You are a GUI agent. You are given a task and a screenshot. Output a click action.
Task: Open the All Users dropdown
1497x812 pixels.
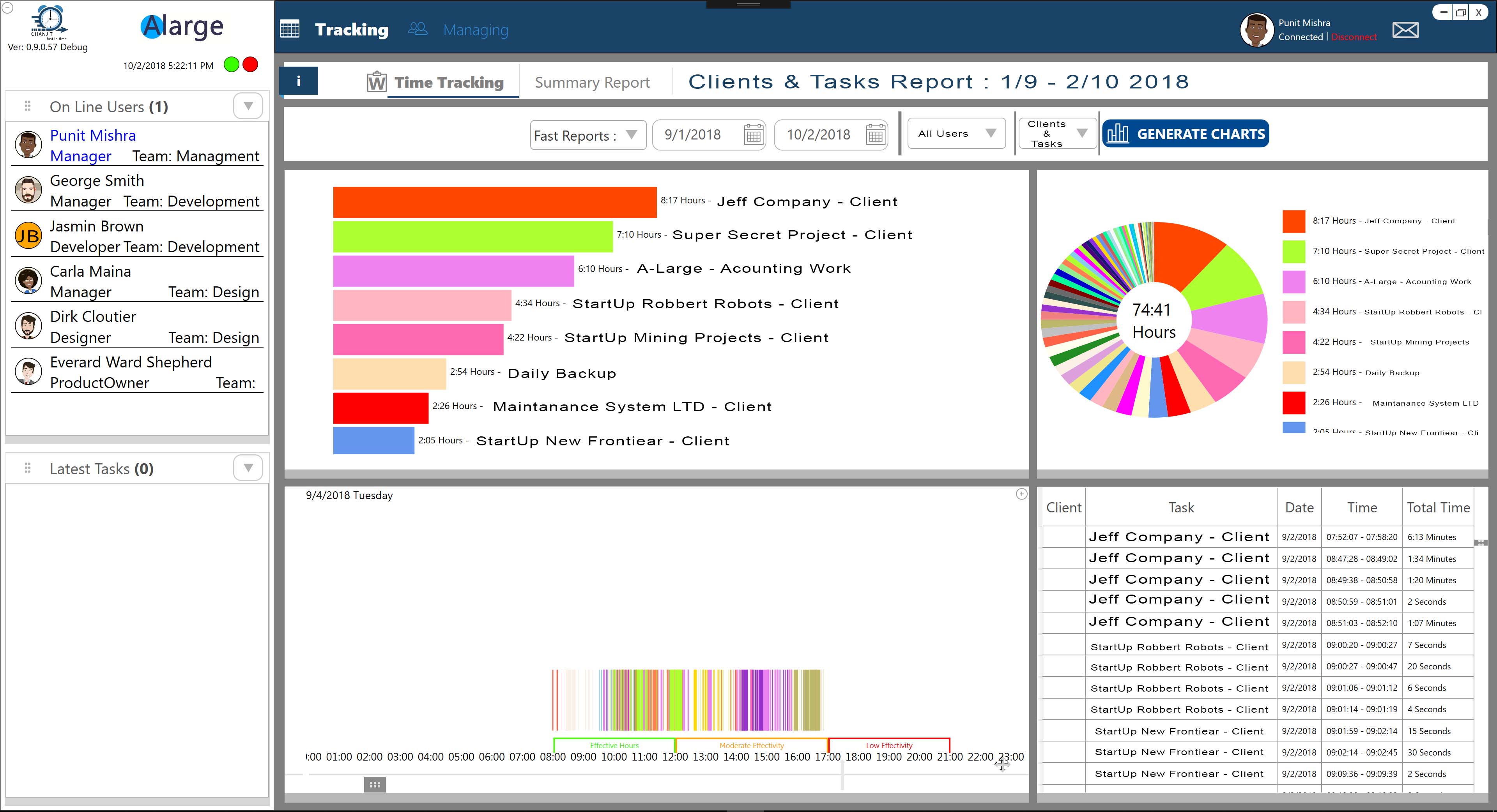[x=991, y=134]
